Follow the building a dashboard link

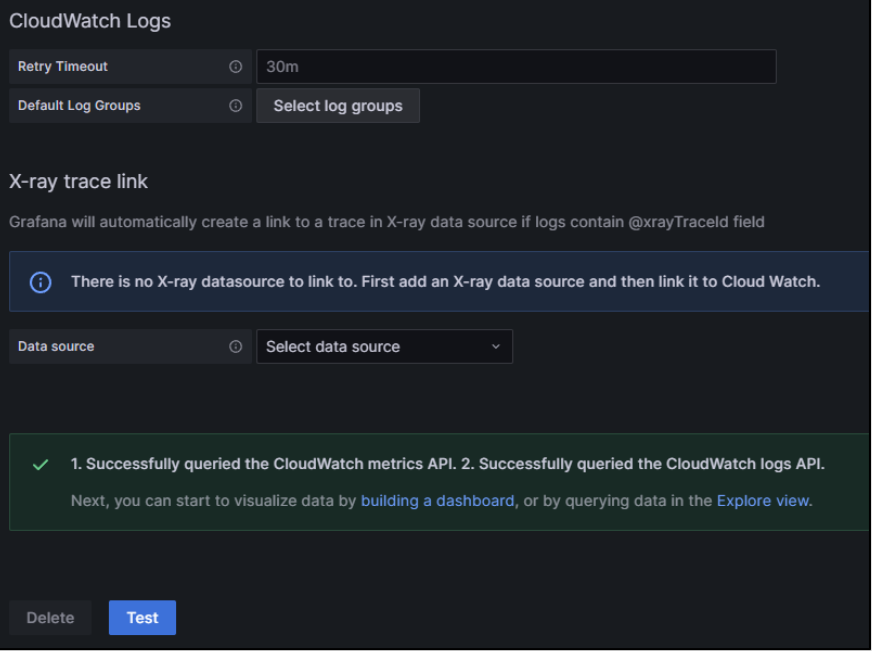pyautogui.click(x=438, y=501)
